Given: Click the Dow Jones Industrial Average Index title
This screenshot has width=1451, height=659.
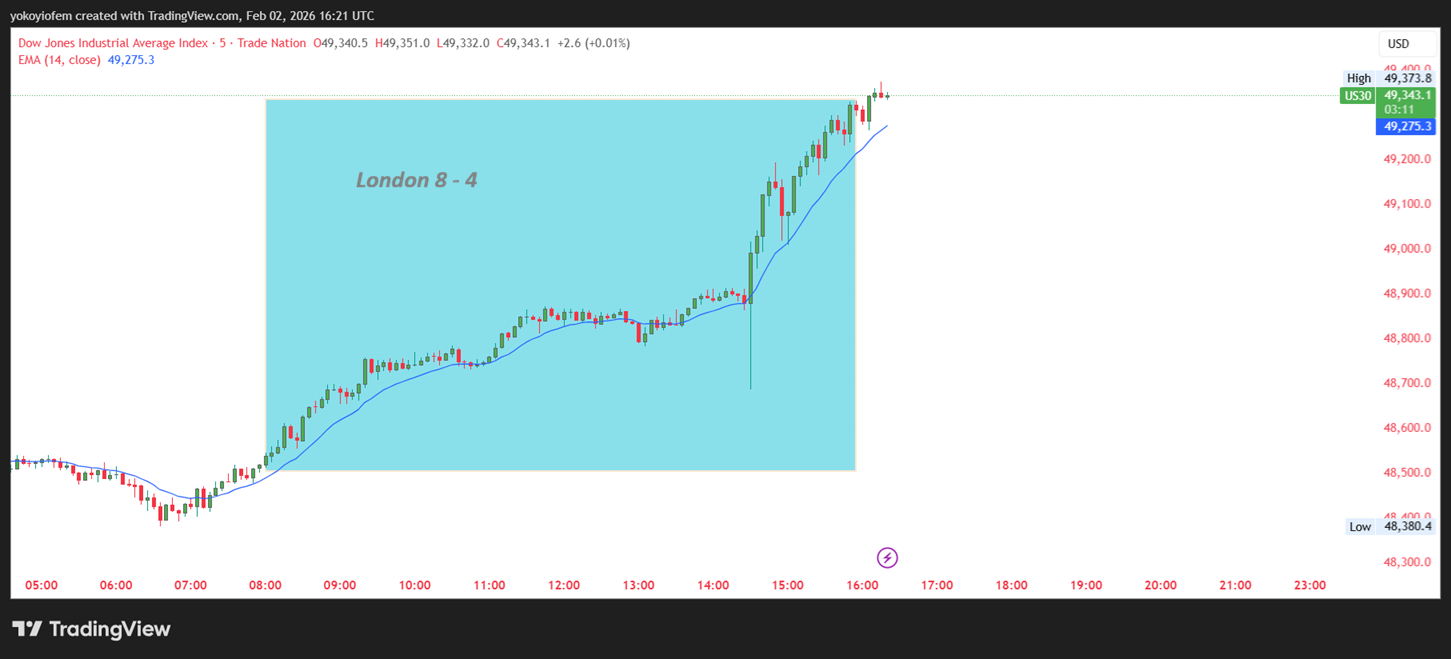Looking at the screenshot, I should pos(114,43).
